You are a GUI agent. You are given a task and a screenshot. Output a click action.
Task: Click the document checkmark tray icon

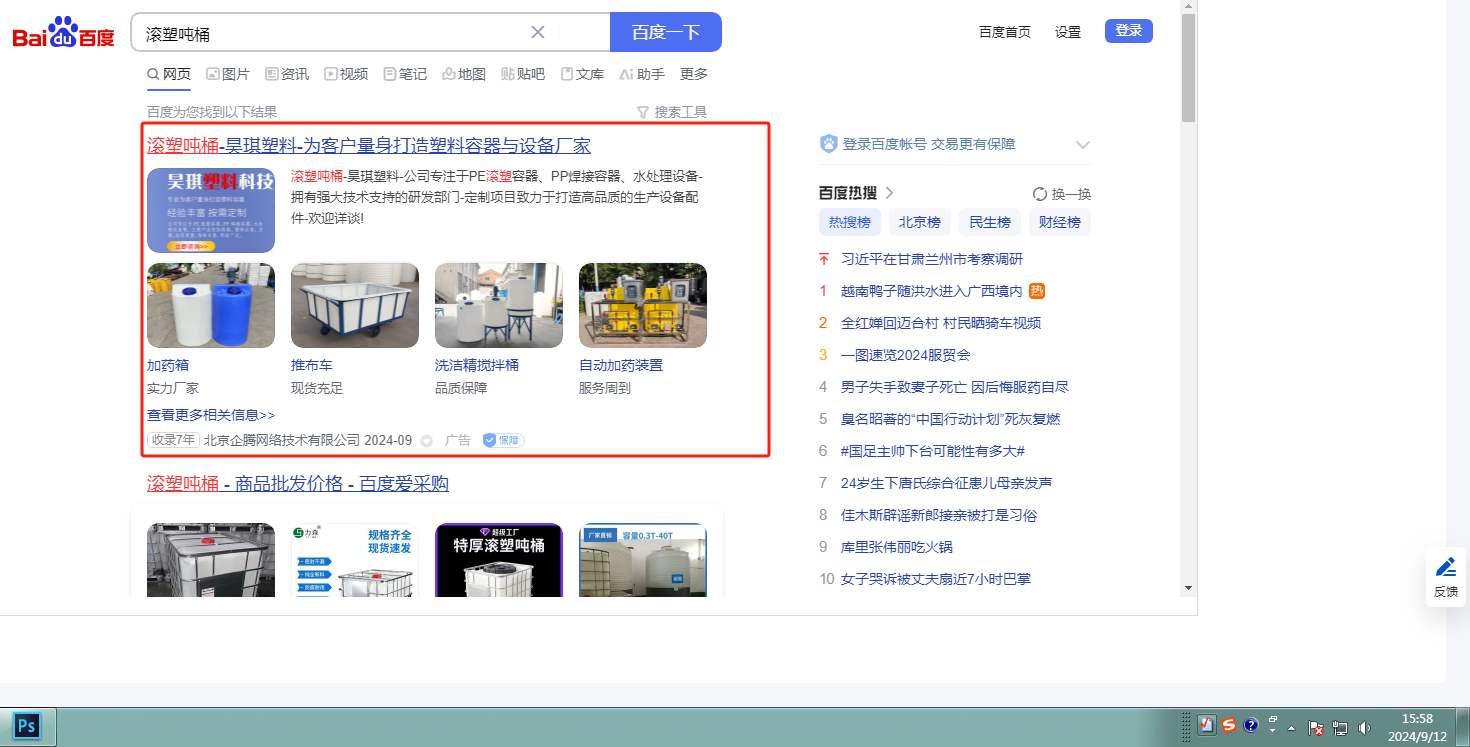1207,725
